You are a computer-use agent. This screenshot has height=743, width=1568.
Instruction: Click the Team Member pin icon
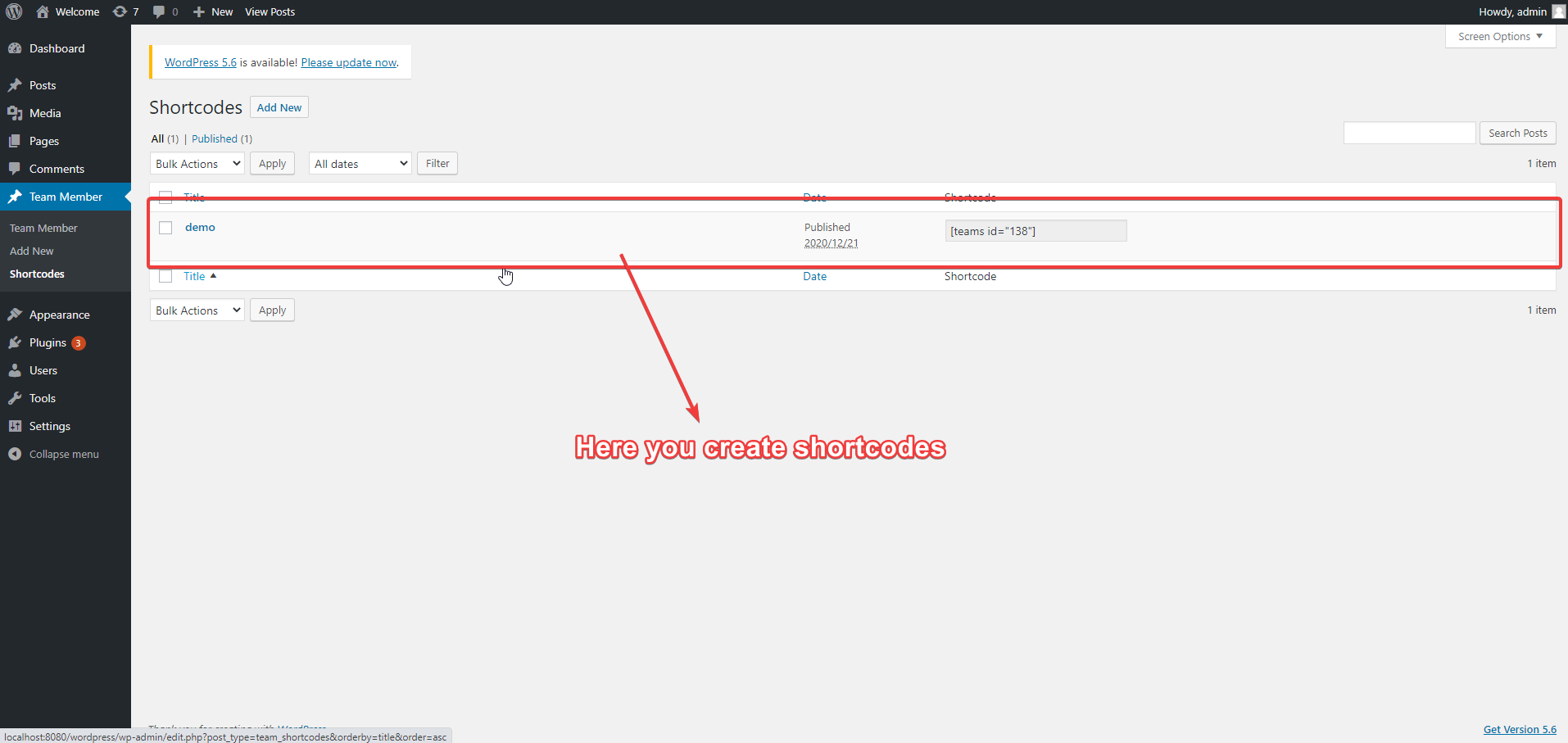click(15, 197)
